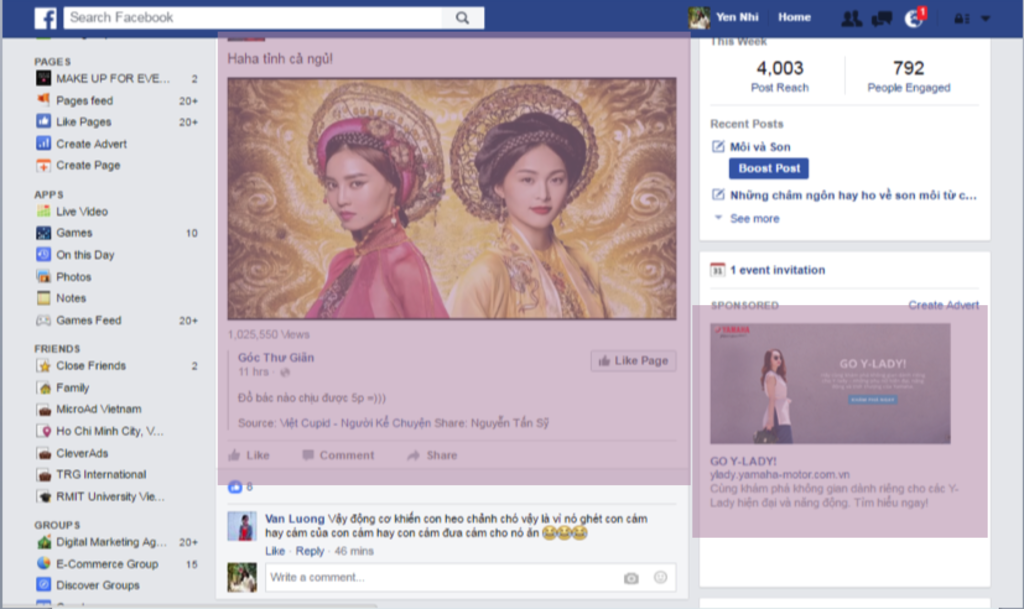The width and height of the screenshot is (1024, 609).
Task: Like Van Luong's comment
Action: pyautogui.click(x=275, y=552)
